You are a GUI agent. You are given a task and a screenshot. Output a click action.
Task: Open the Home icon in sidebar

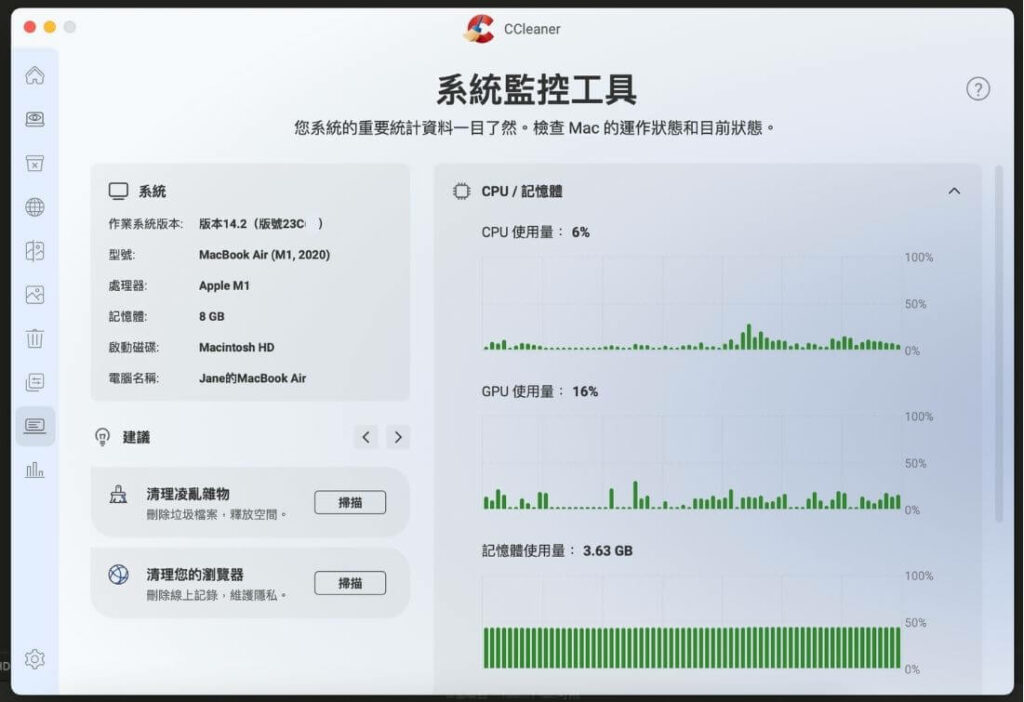(35, 76)
